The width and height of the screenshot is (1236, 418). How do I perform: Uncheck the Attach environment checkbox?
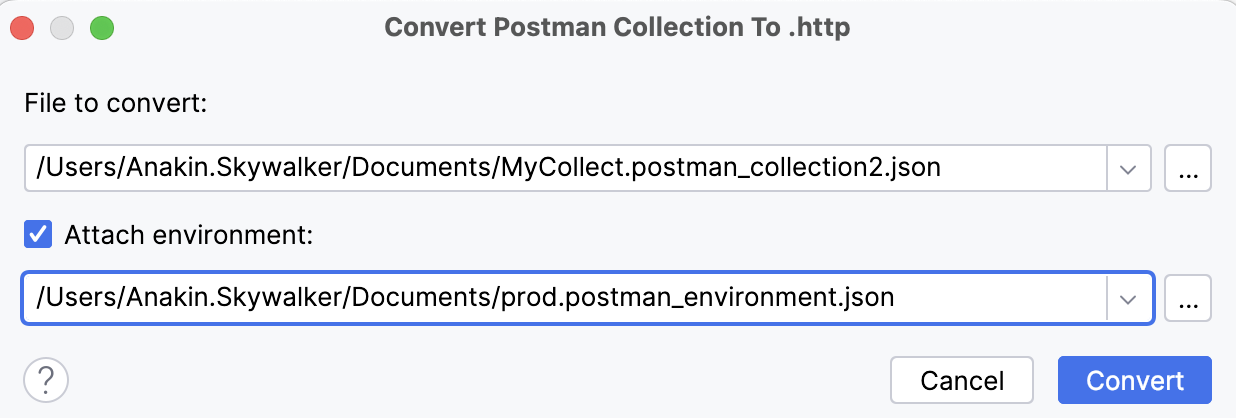tap(38, 235)
